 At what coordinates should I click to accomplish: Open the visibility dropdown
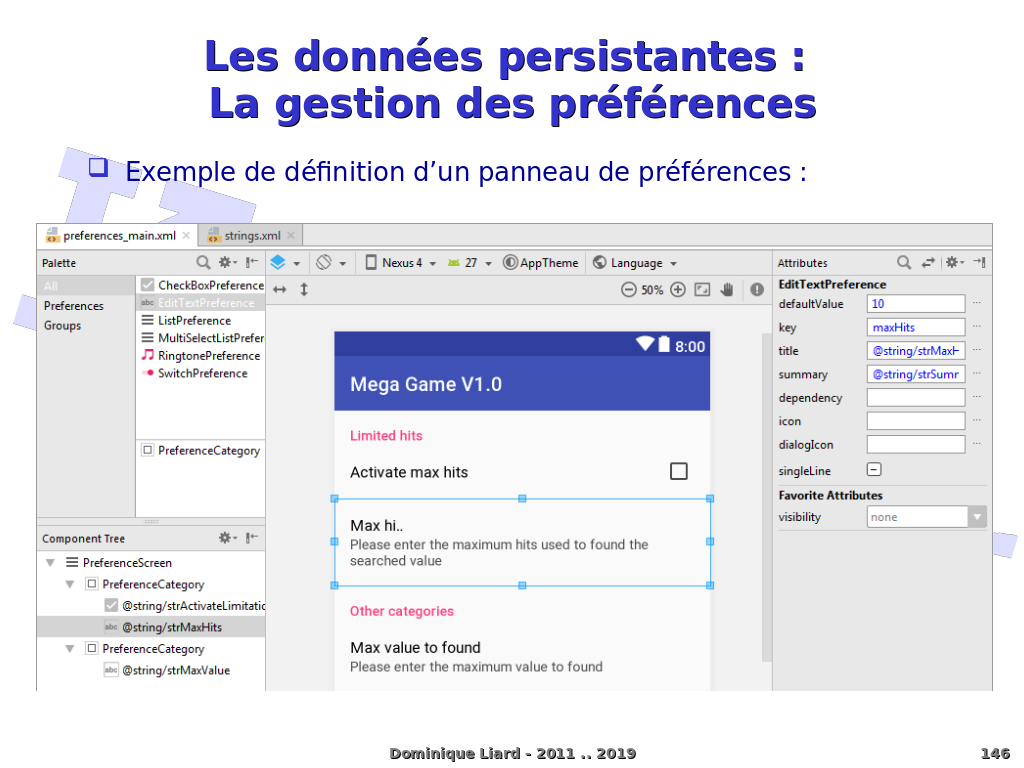coord(977,517)
